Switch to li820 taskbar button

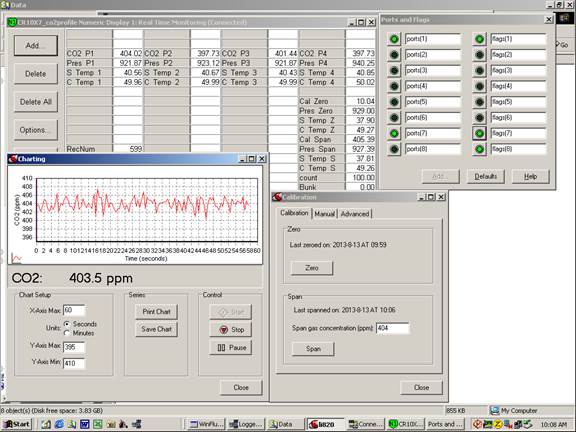(325, 424)
